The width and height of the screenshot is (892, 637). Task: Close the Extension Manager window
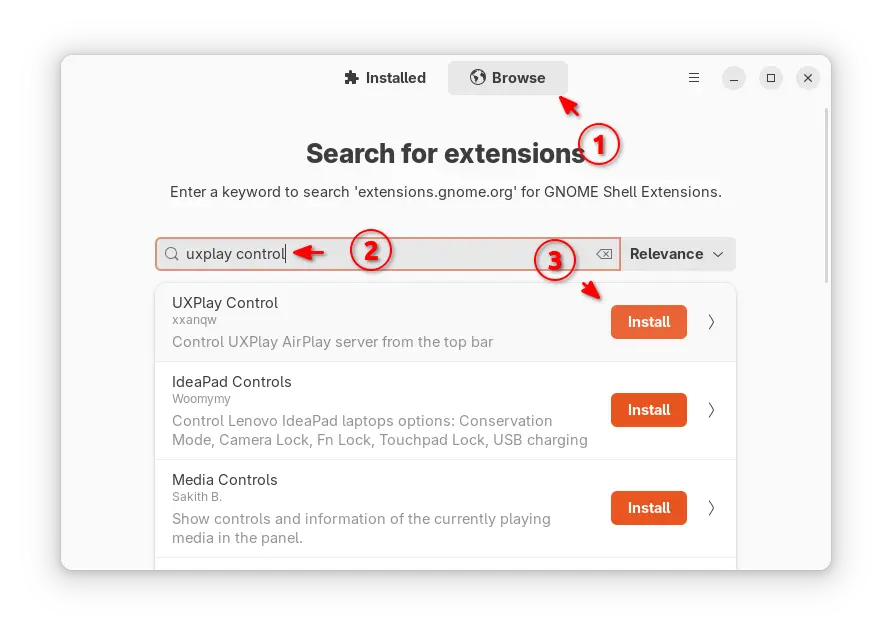808,78
